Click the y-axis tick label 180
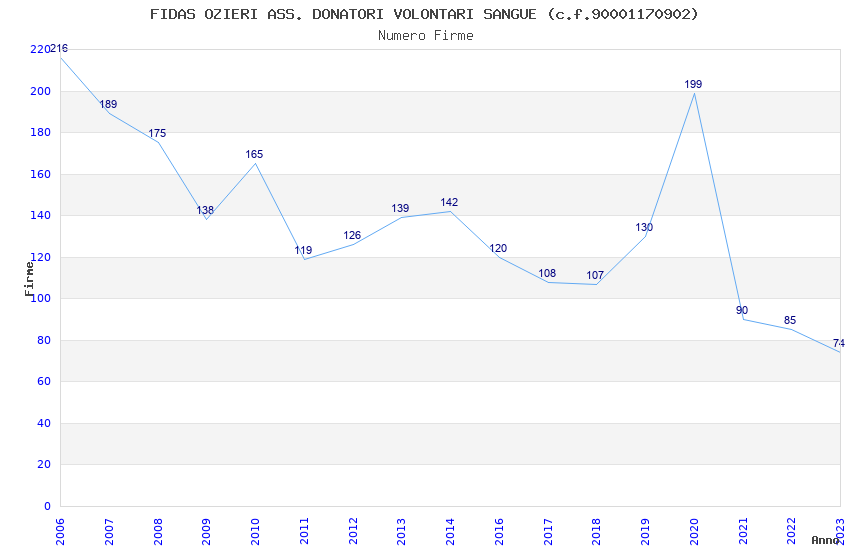The width and height of the screenshot is (850, 550). point(40,132)
